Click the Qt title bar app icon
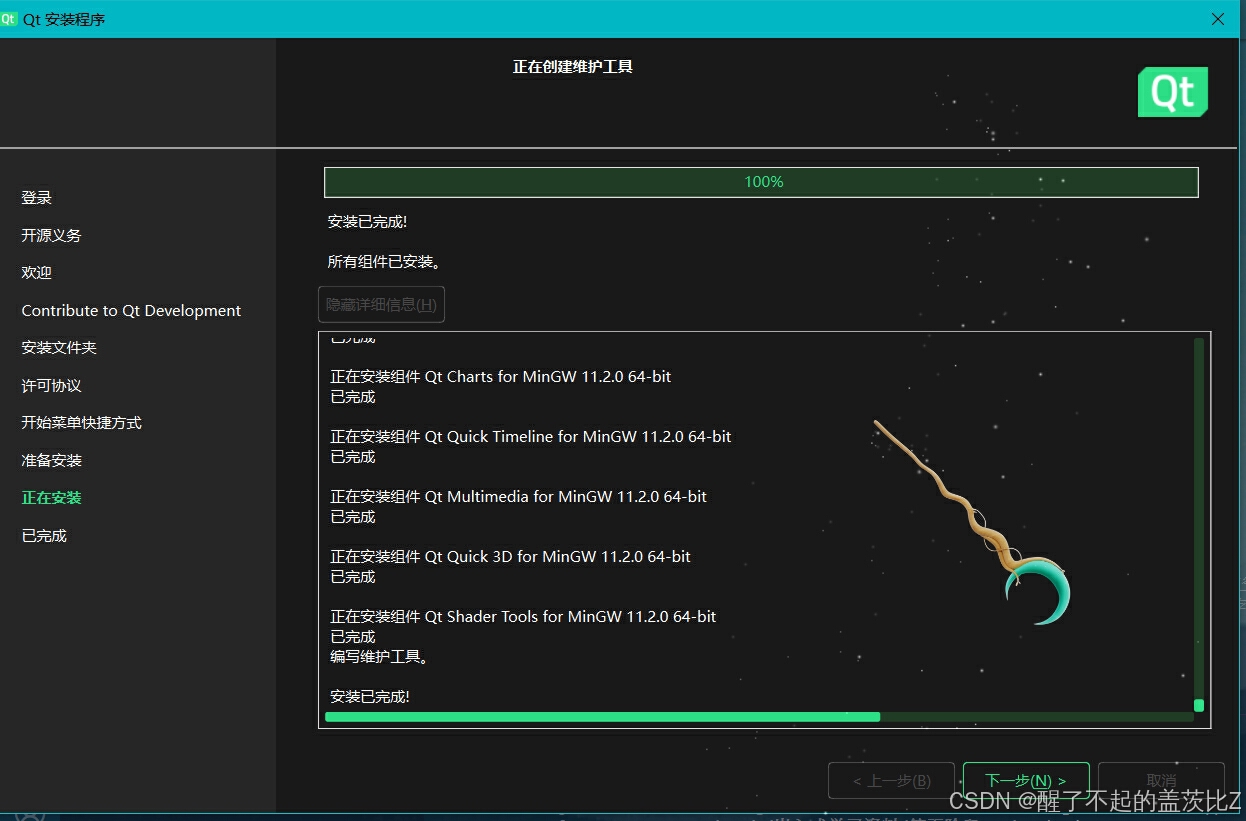 pos(9,19)
